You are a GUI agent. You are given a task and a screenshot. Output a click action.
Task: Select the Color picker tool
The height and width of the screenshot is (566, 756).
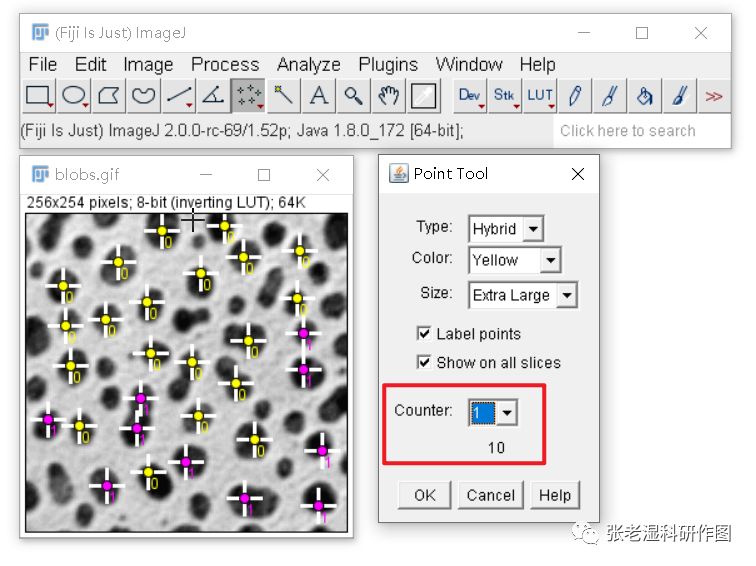[423, 96]
